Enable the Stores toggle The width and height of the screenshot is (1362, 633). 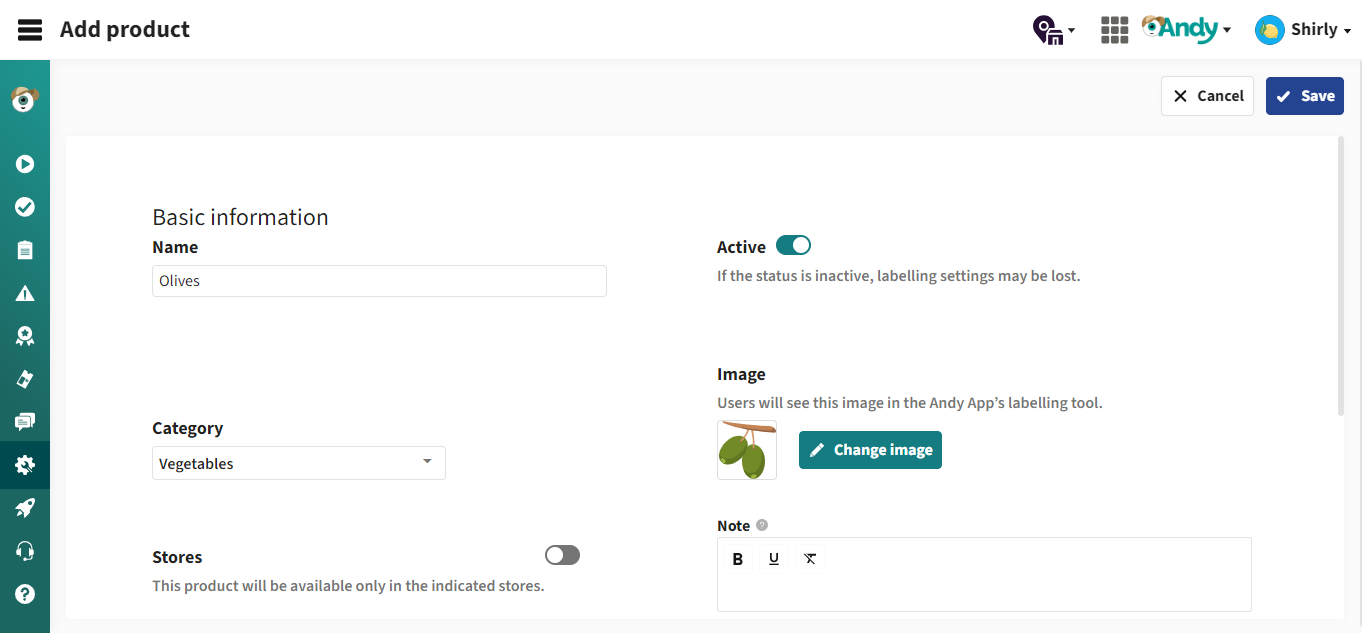coord(562,555)
